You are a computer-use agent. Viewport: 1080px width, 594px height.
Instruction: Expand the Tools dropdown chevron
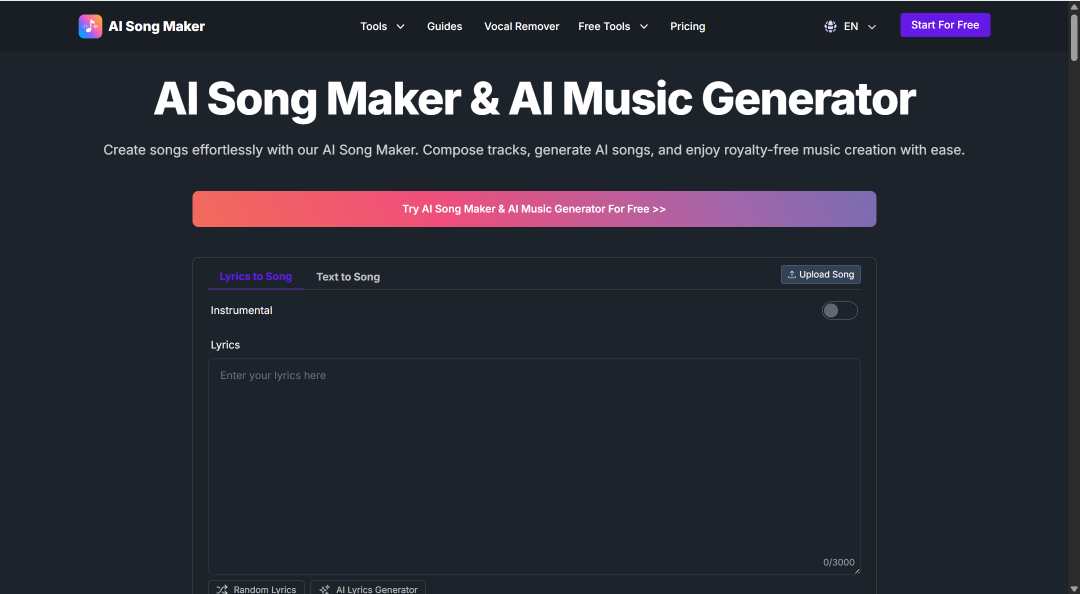400,27
